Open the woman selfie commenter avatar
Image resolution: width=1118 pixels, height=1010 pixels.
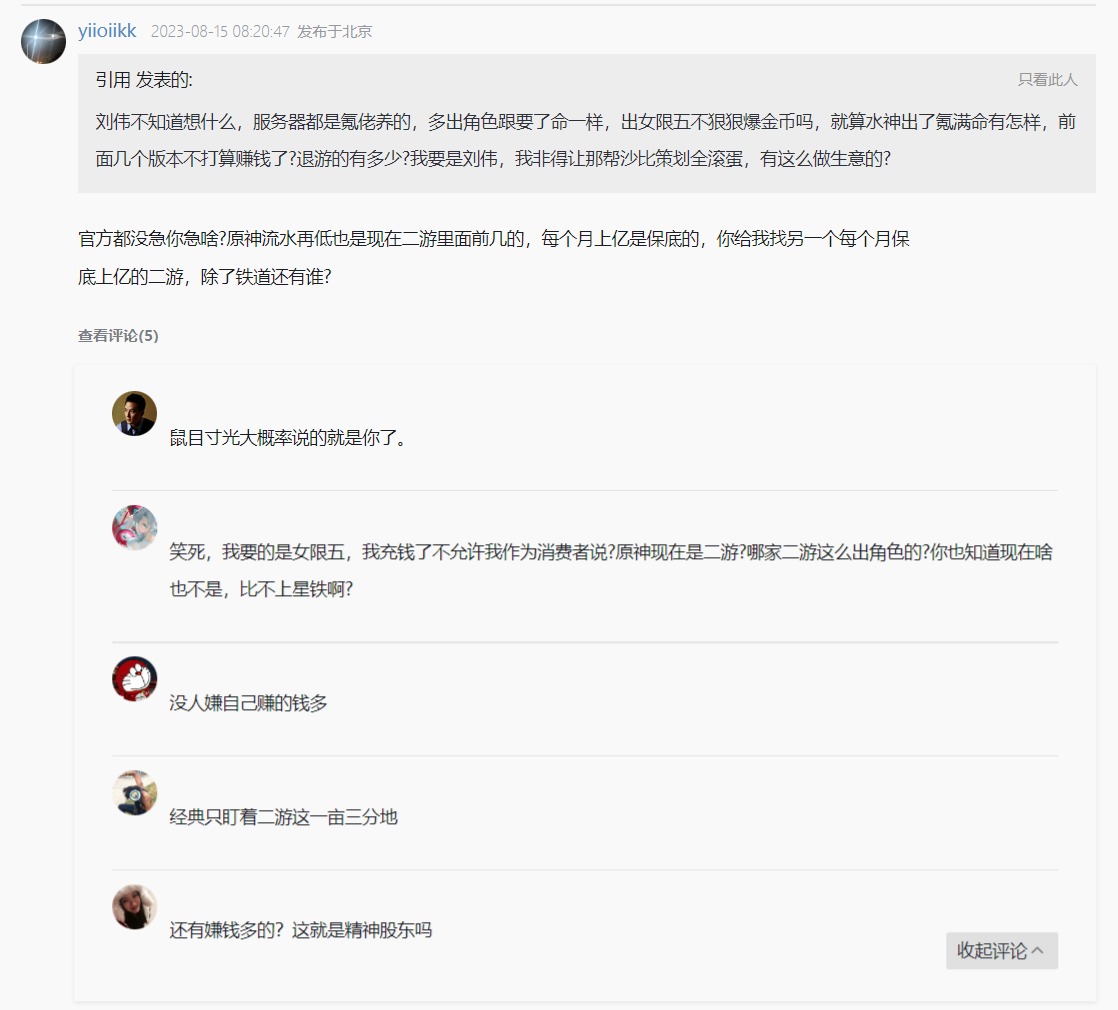coord(135,907)
